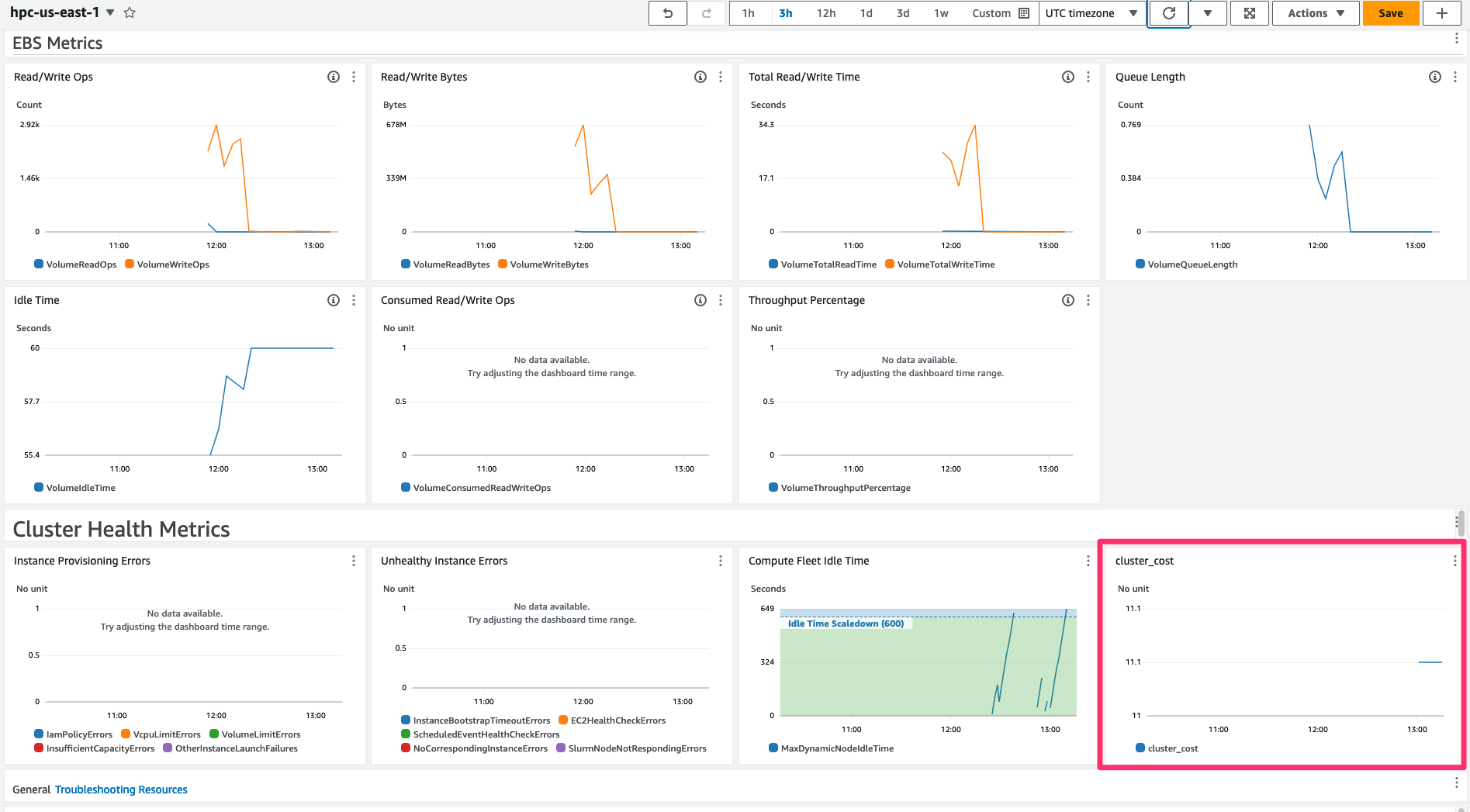Open the Troubleshooting Resources link
Viewport: 1470px width, 812px height.
pyautogui.click(x=121, y=790)
